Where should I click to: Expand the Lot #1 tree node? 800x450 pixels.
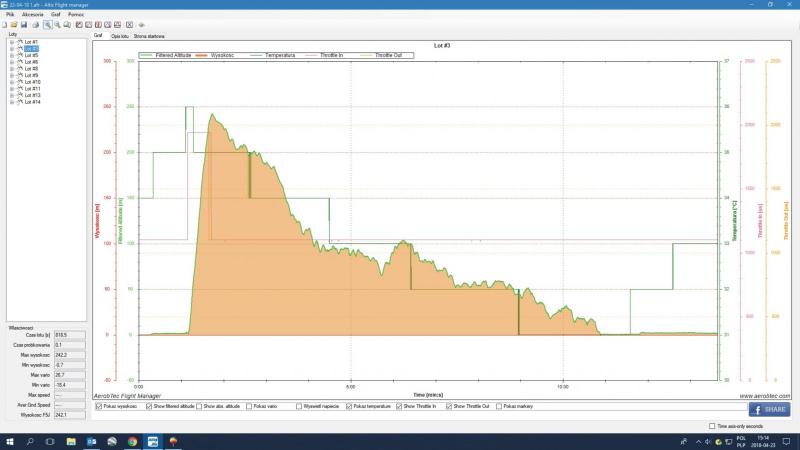[11, 42]
